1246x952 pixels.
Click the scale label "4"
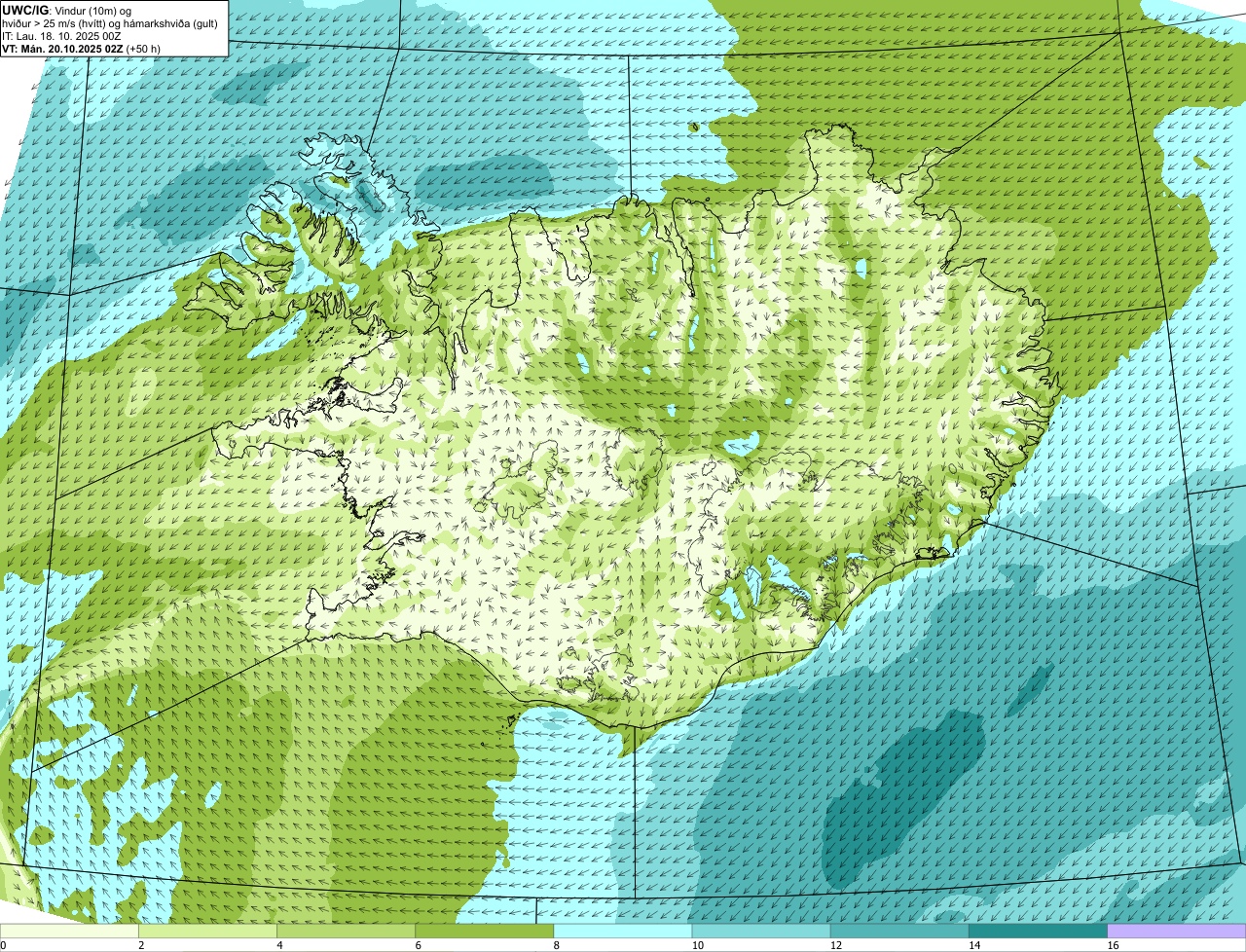pyautogui.click(x=279, y=945)
